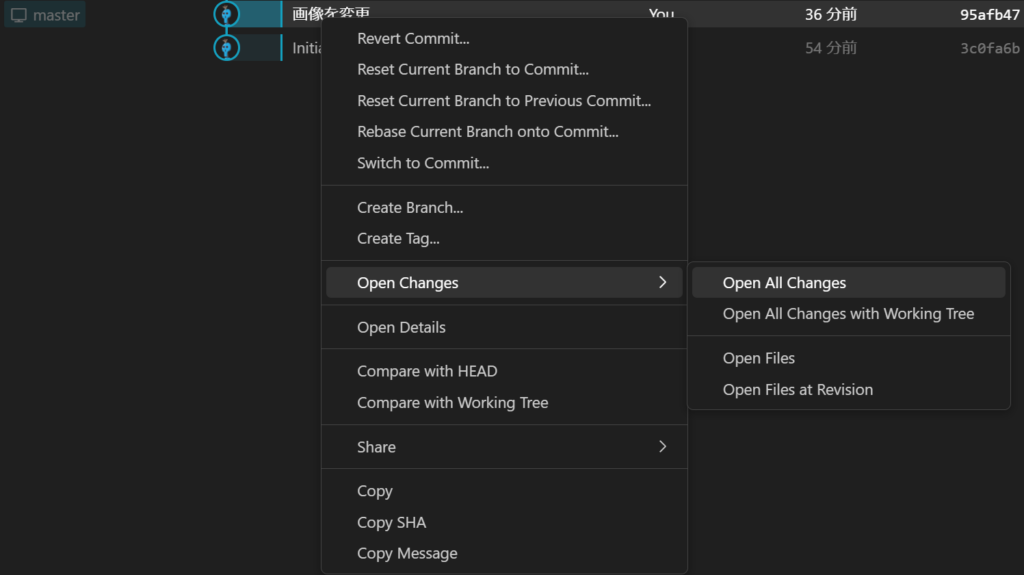Click the monitor icon beside master branch

(x=18, y=16)
